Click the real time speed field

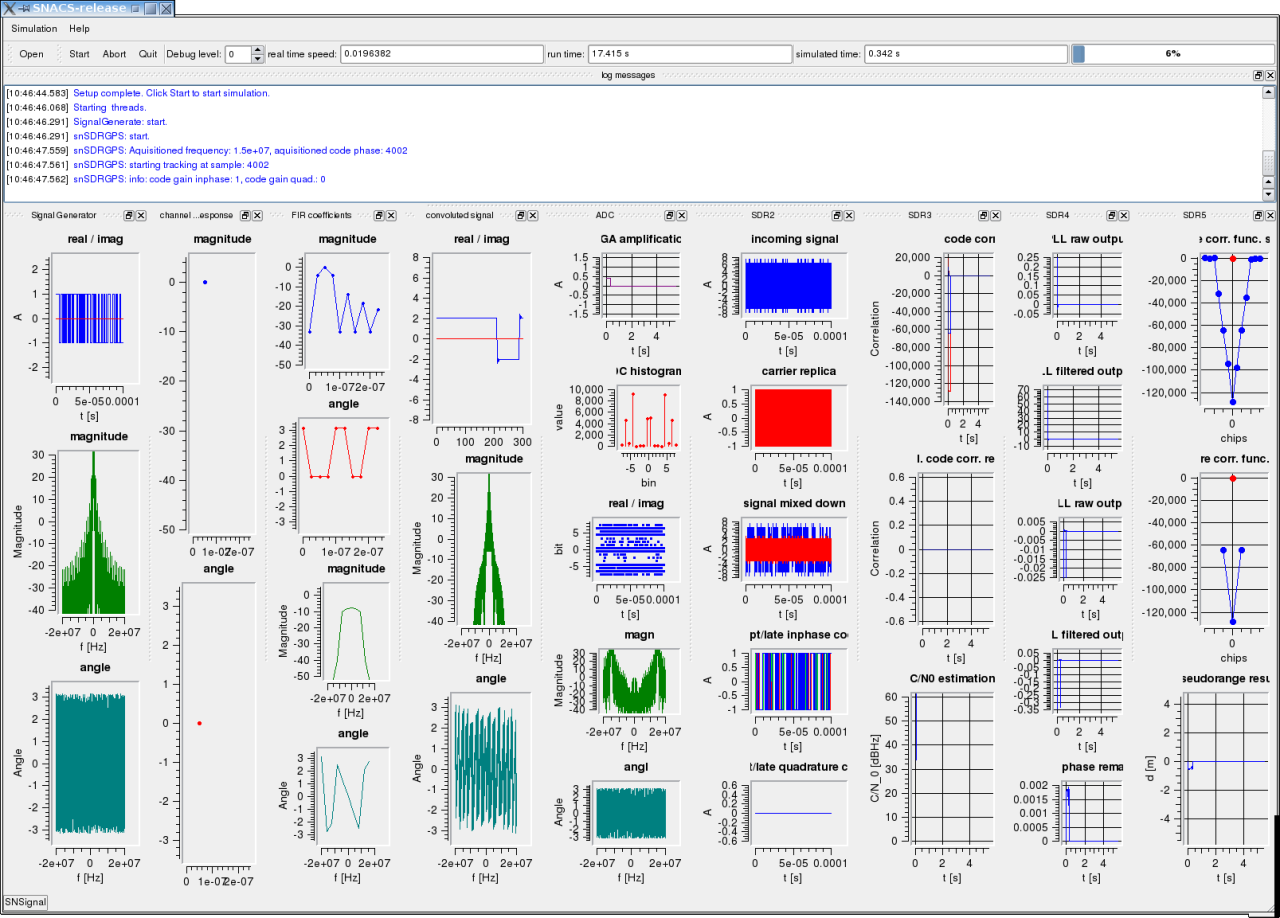tap(442, 54)
